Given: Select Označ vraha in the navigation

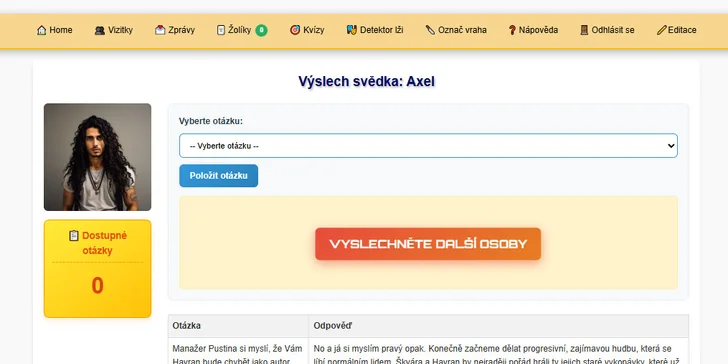Looking at the screenshot, I should pyautogui.click(x=456, y=30).
